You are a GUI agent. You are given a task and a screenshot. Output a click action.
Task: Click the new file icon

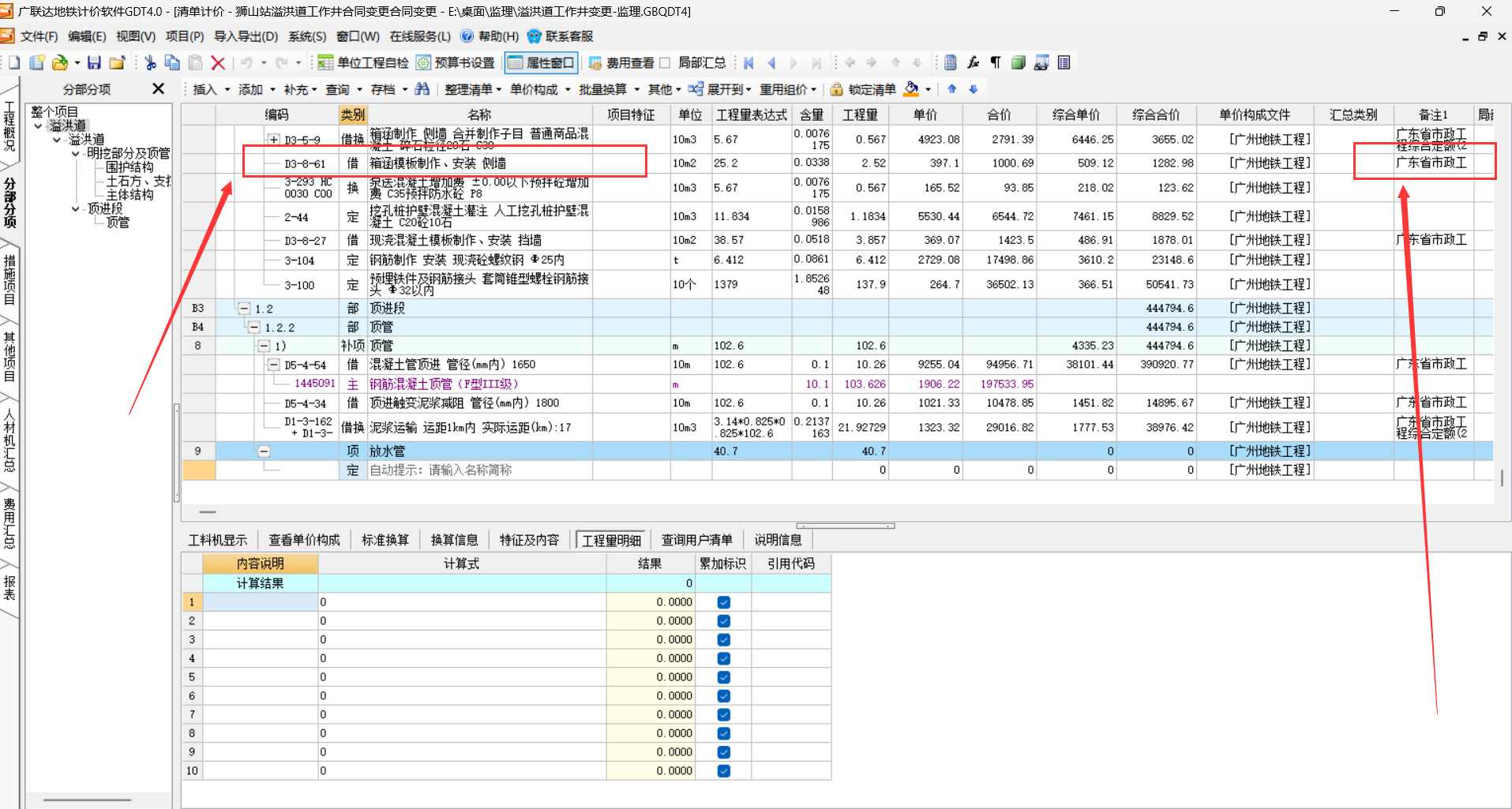pos(14,62)
